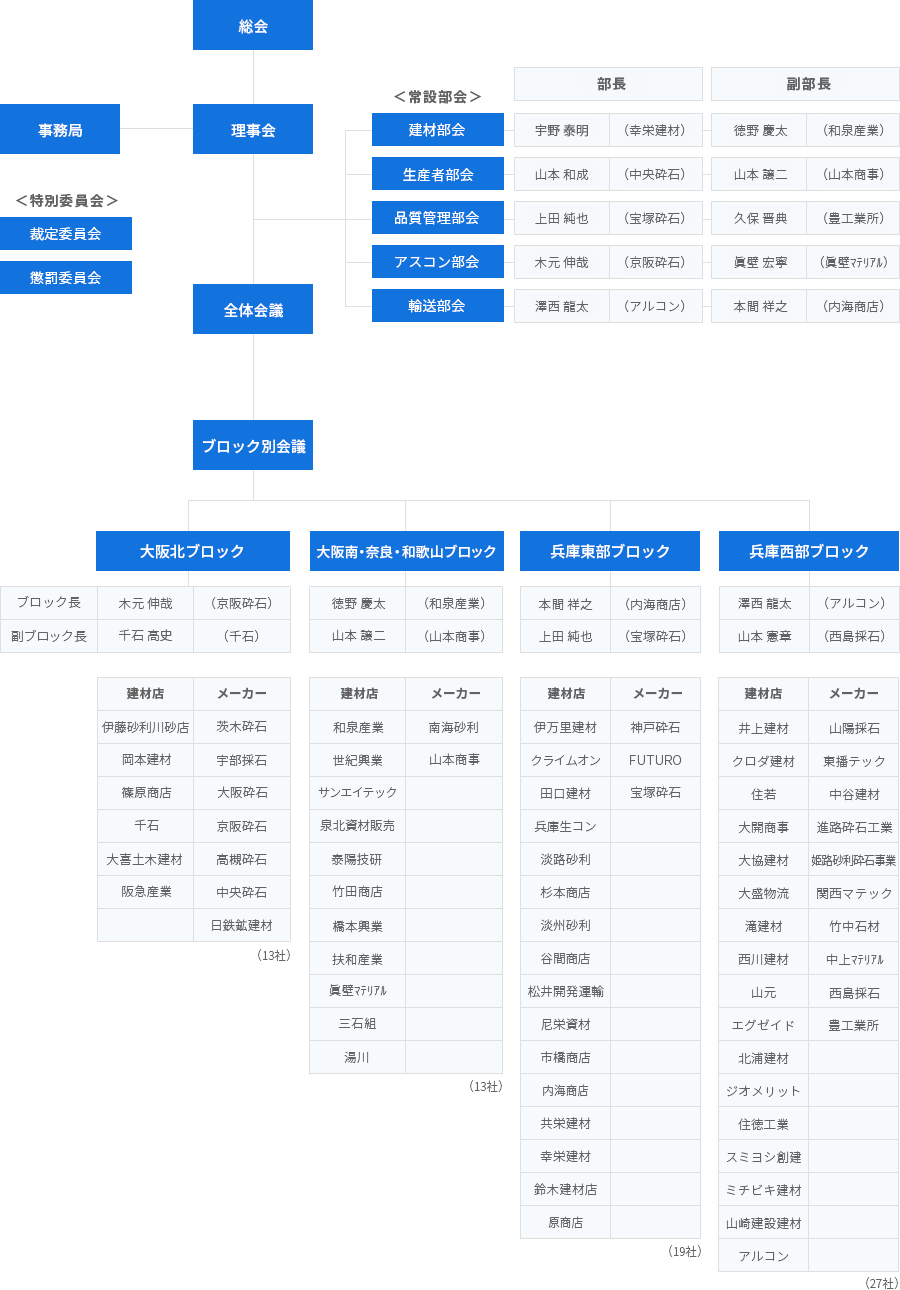Viewport: 900px width, 1290px height.
Task: Select the 大喜土木建材 cell
Action: 146,859
